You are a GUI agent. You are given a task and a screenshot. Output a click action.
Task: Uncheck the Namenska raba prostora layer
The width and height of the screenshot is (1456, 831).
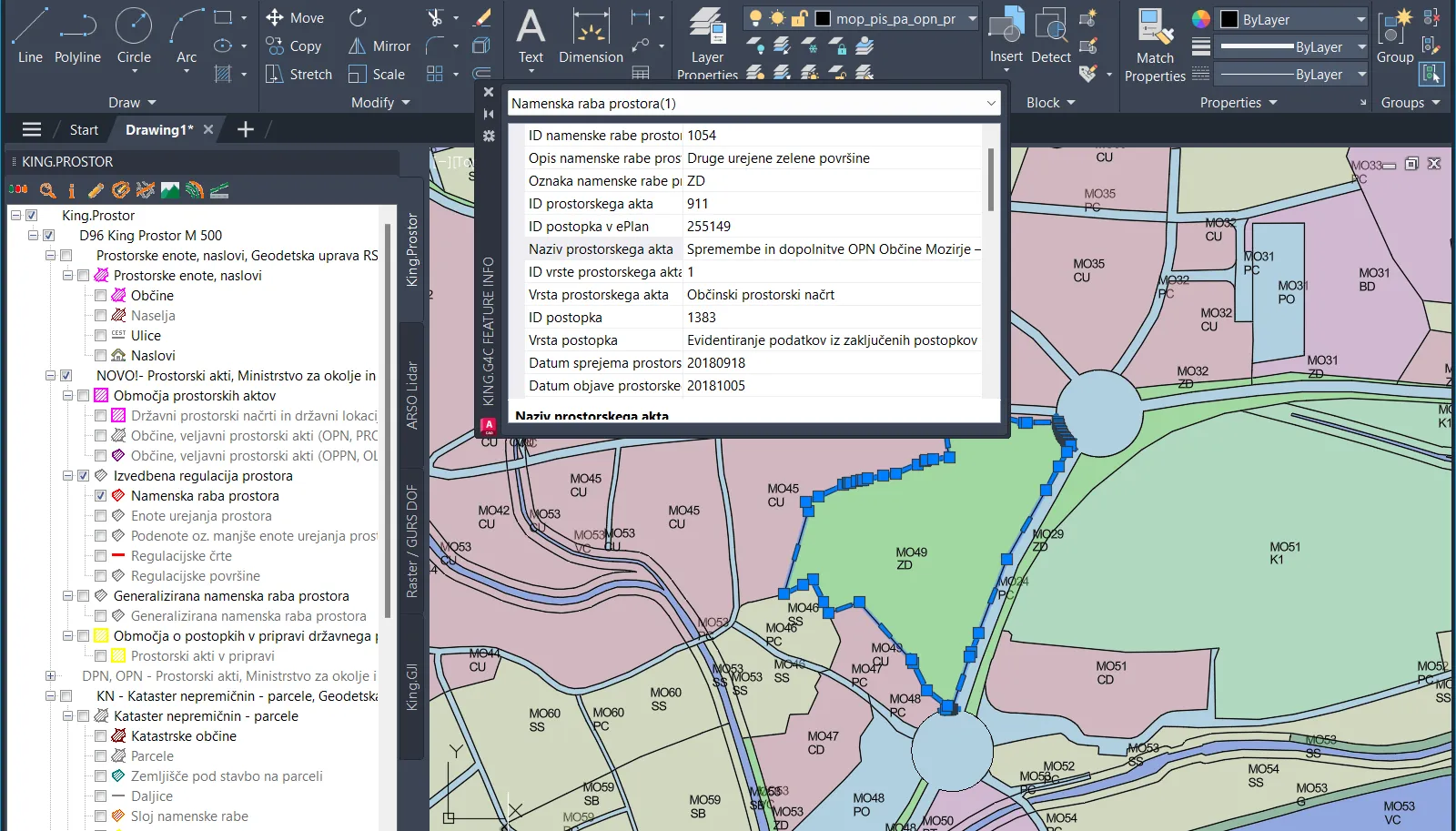click(101, 496)
